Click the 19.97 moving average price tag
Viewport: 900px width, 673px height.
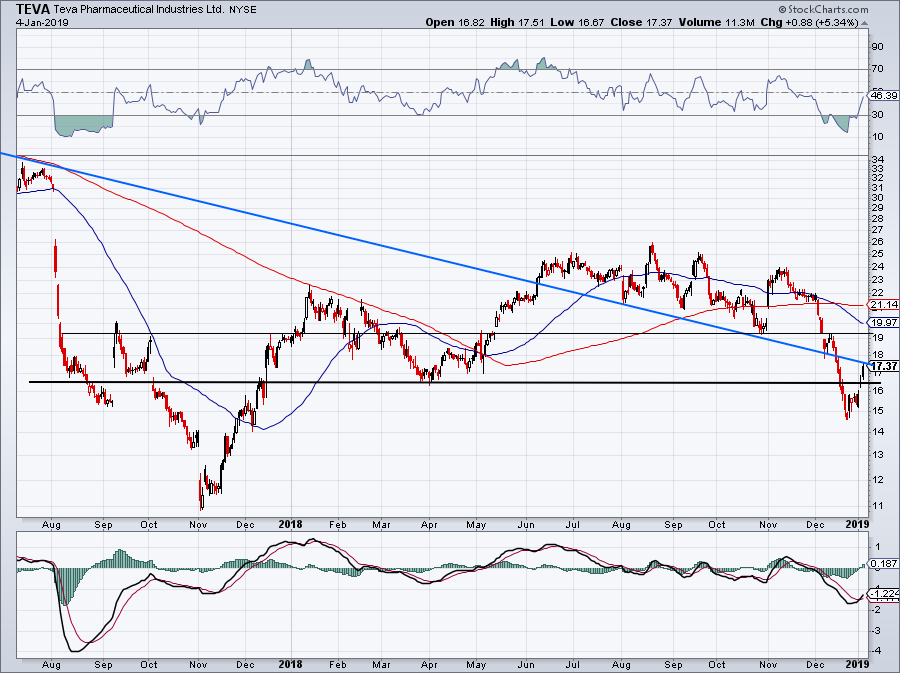(x=884, y=322)
